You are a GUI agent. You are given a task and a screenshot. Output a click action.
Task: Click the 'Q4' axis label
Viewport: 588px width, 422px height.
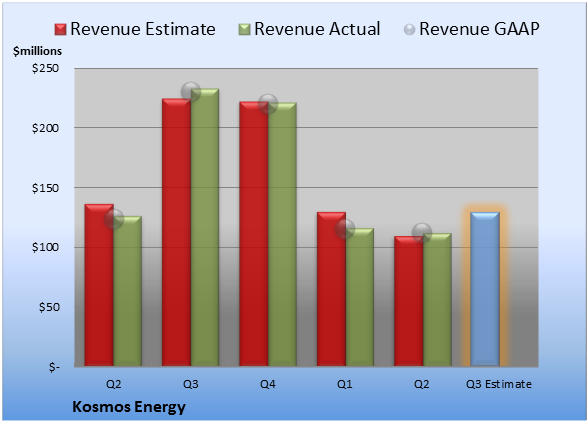(x=268, y=384)
